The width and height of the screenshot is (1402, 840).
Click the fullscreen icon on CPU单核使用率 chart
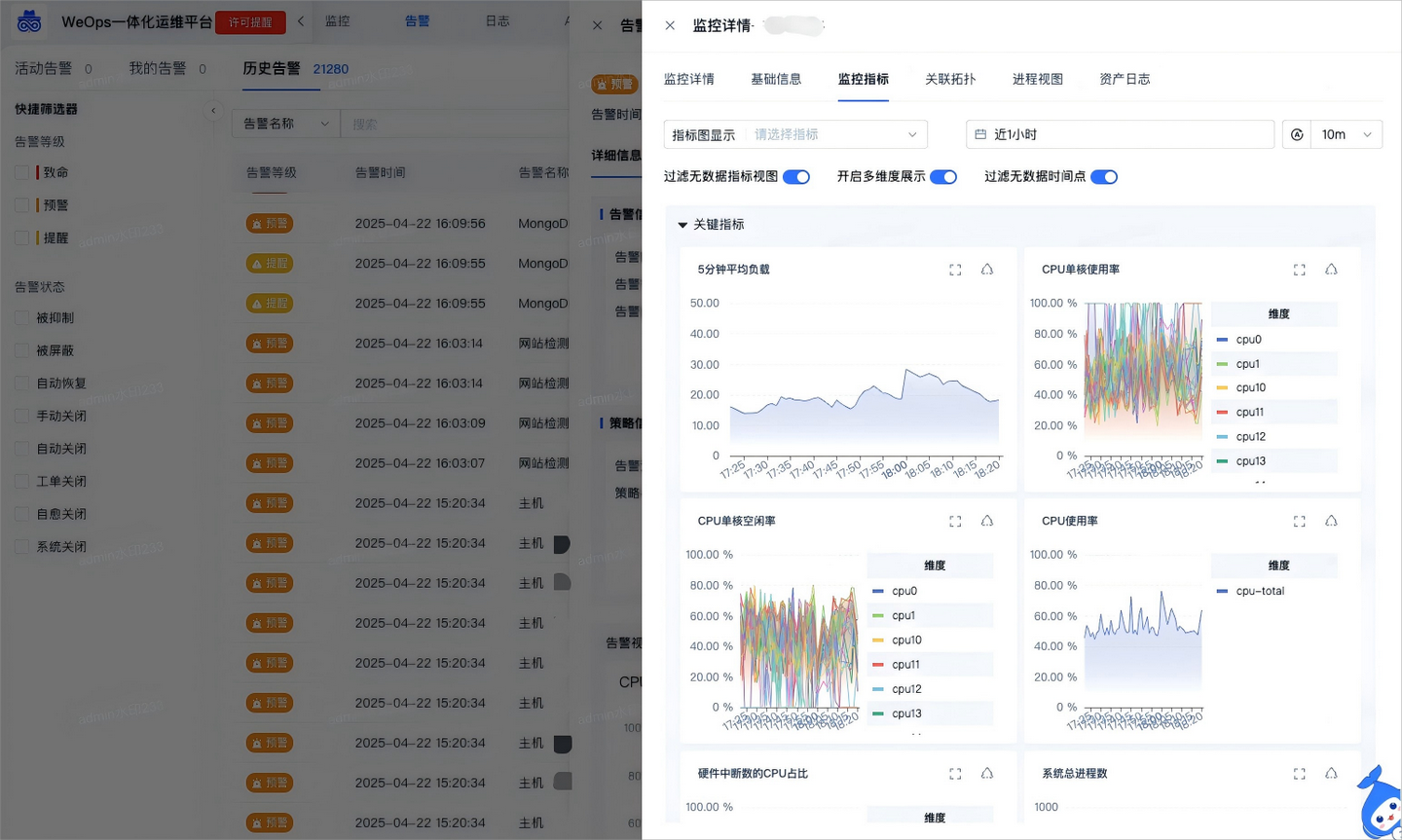1299,270
